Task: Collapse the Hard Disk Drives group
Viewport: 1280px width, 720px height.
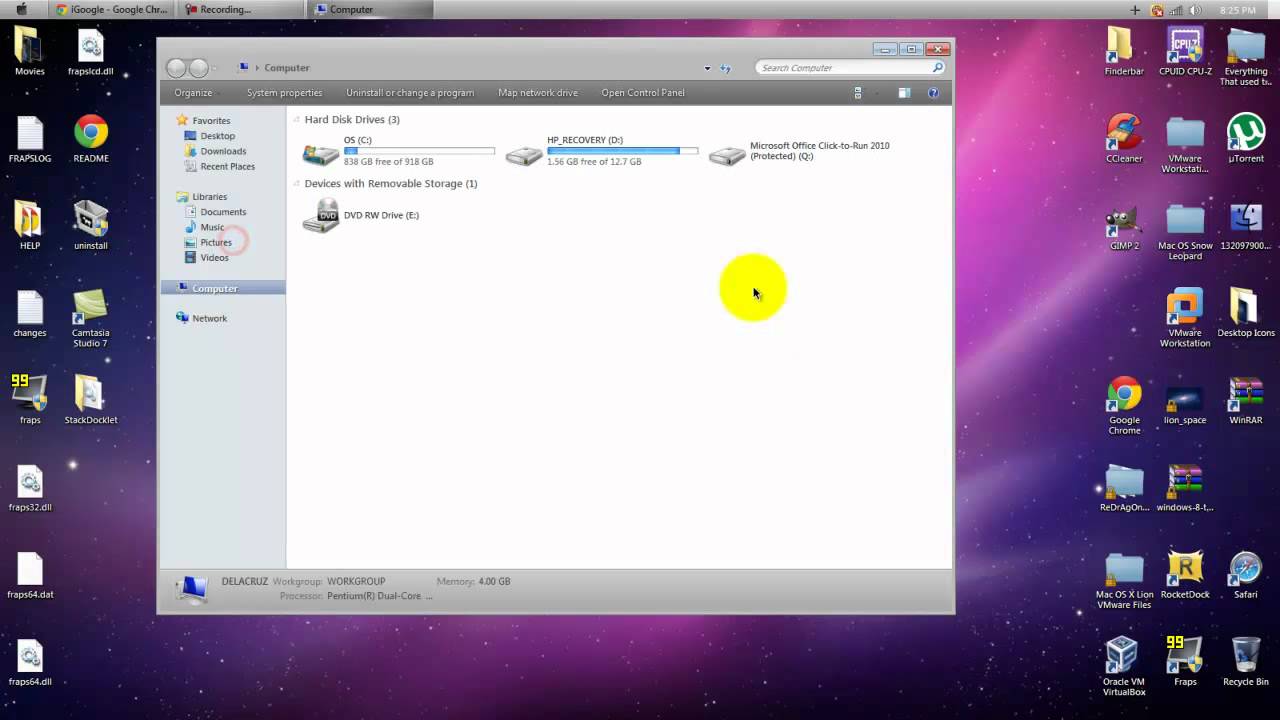Action: point(296,119)
